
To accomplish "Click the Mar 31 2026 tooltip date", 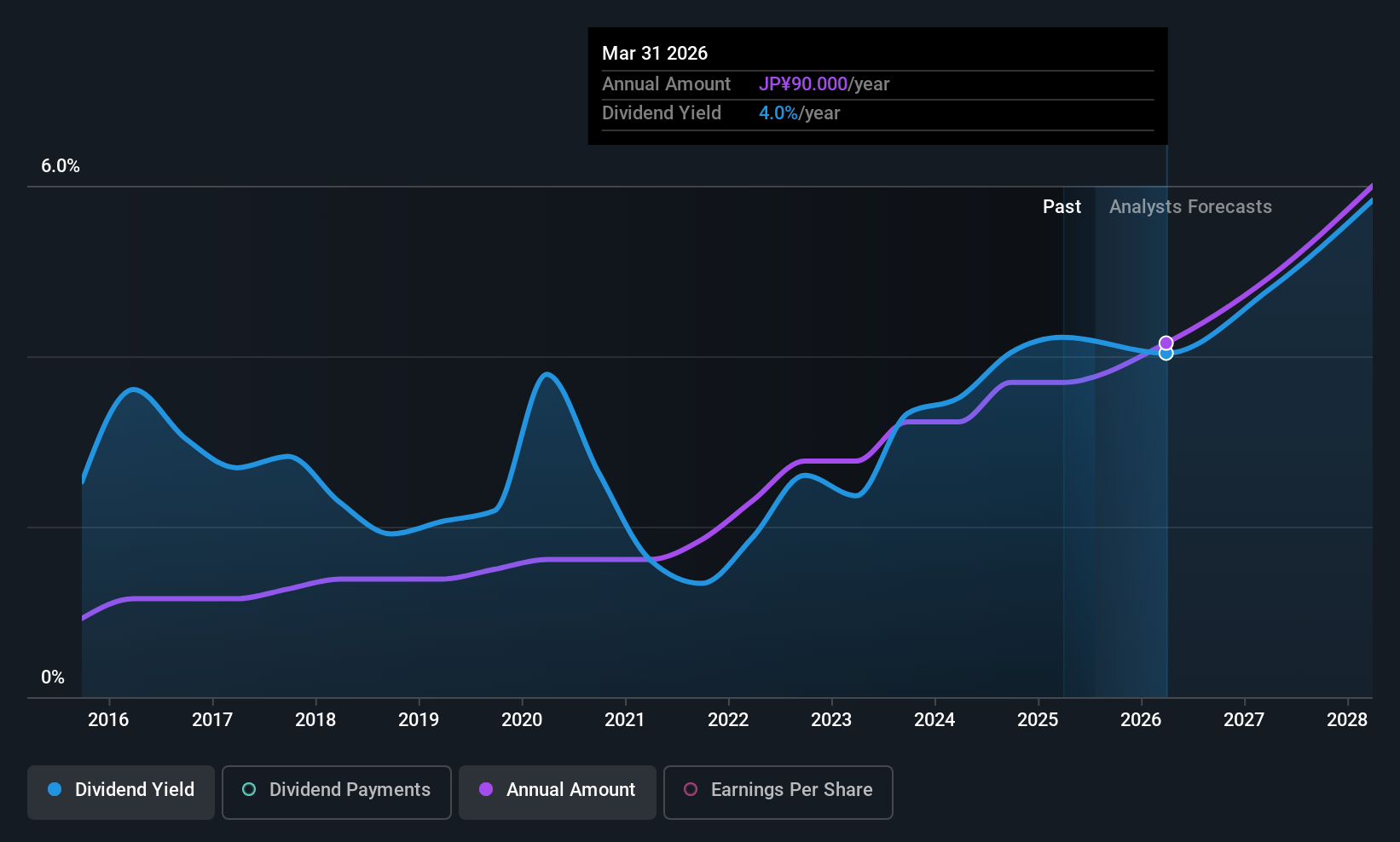I will click(x=655, y=54).
